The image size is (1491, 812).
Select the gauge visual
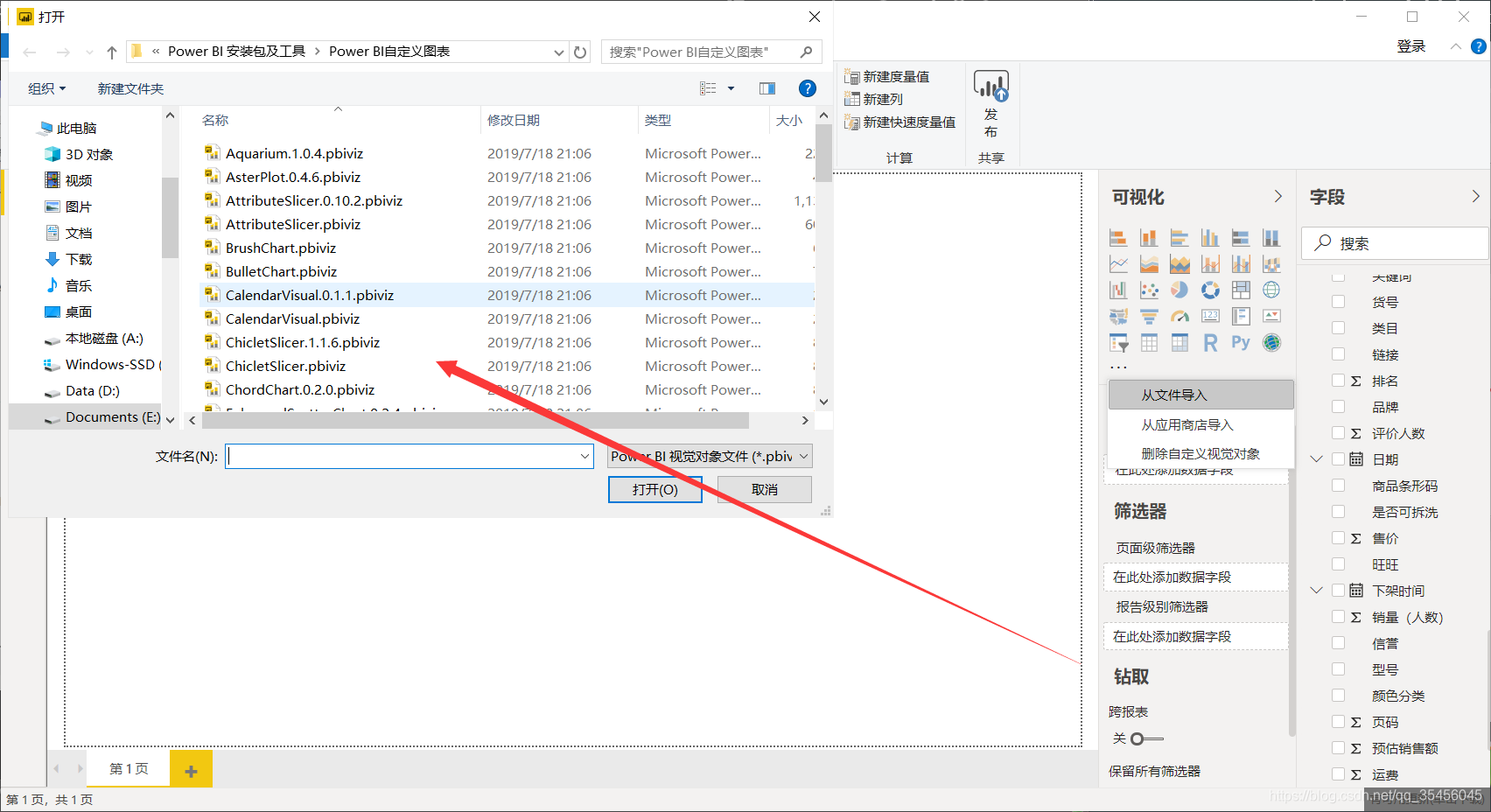pos(1179,316)
